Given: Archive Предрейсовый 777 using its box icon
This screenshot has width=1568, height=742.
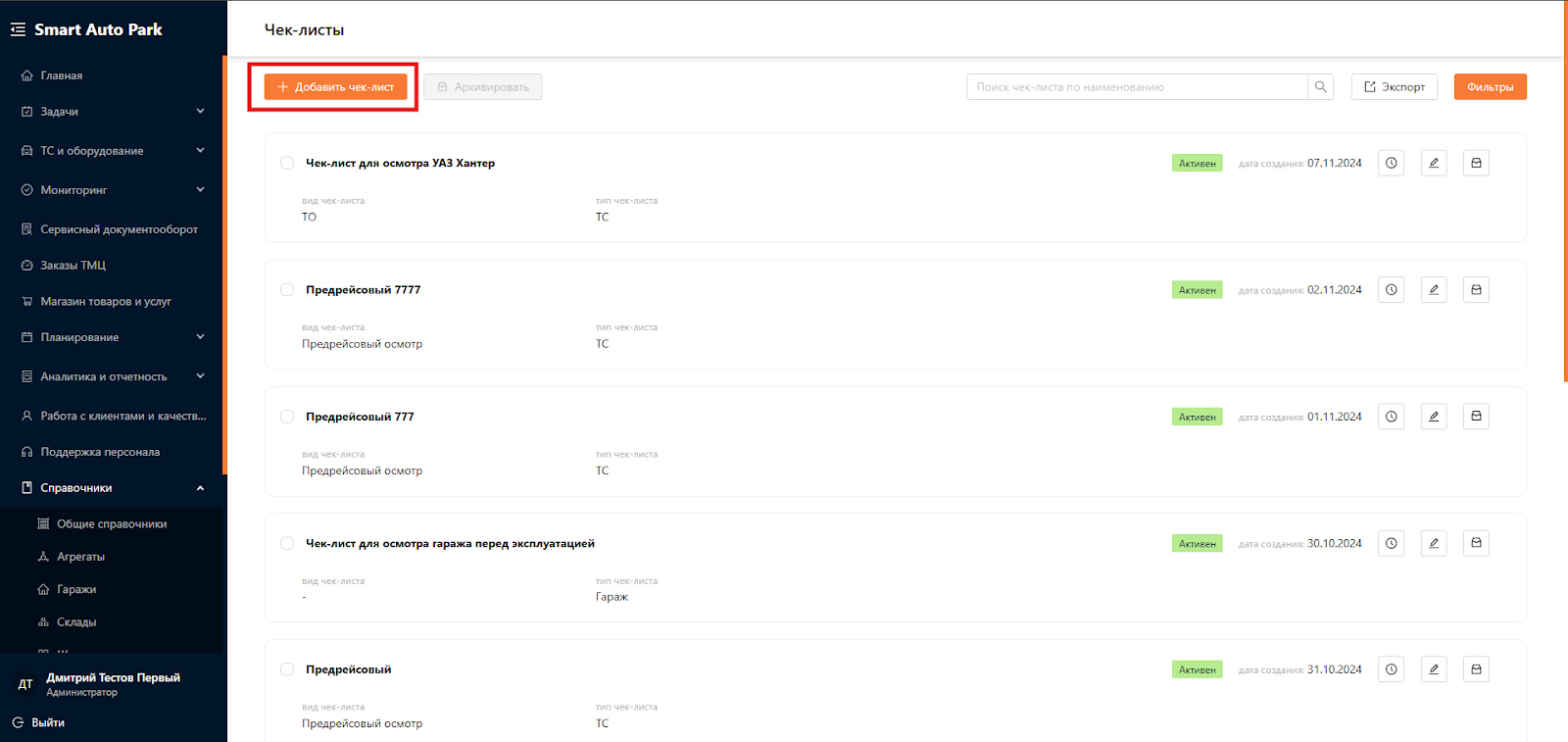Looking at the screenshot, I should pos(1476,417).
